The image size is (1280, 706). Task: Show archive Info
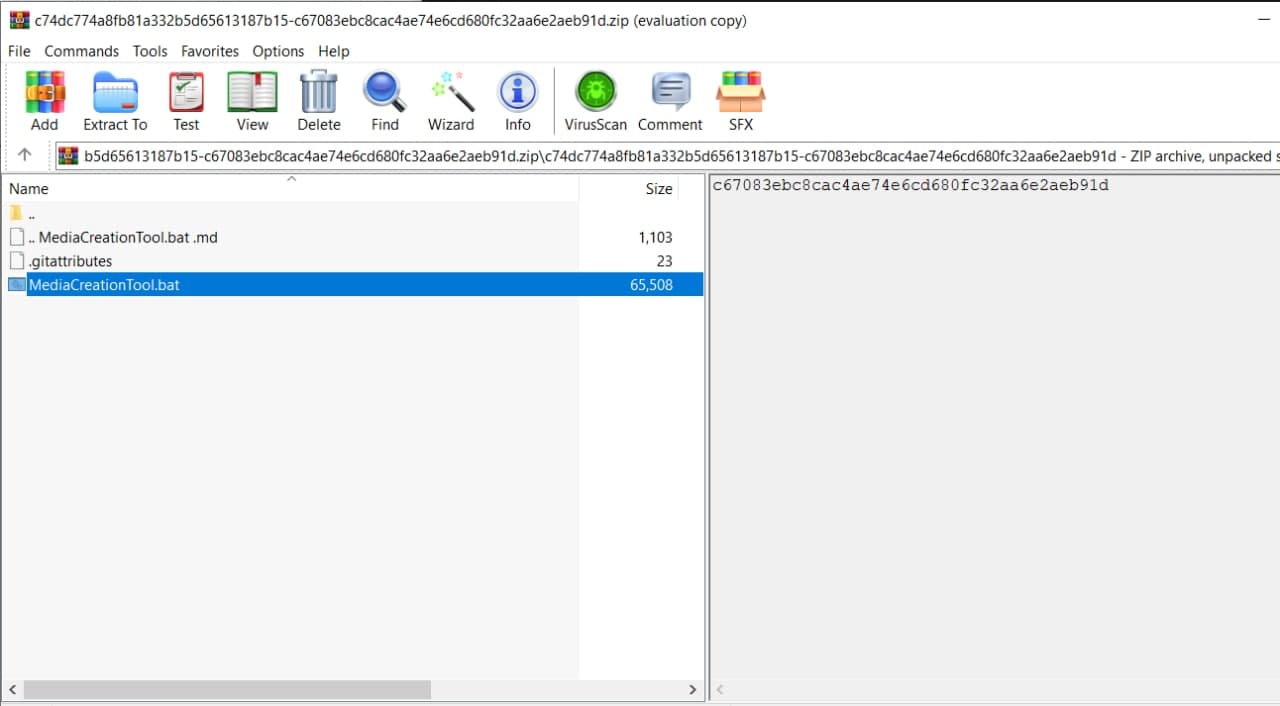517,101
